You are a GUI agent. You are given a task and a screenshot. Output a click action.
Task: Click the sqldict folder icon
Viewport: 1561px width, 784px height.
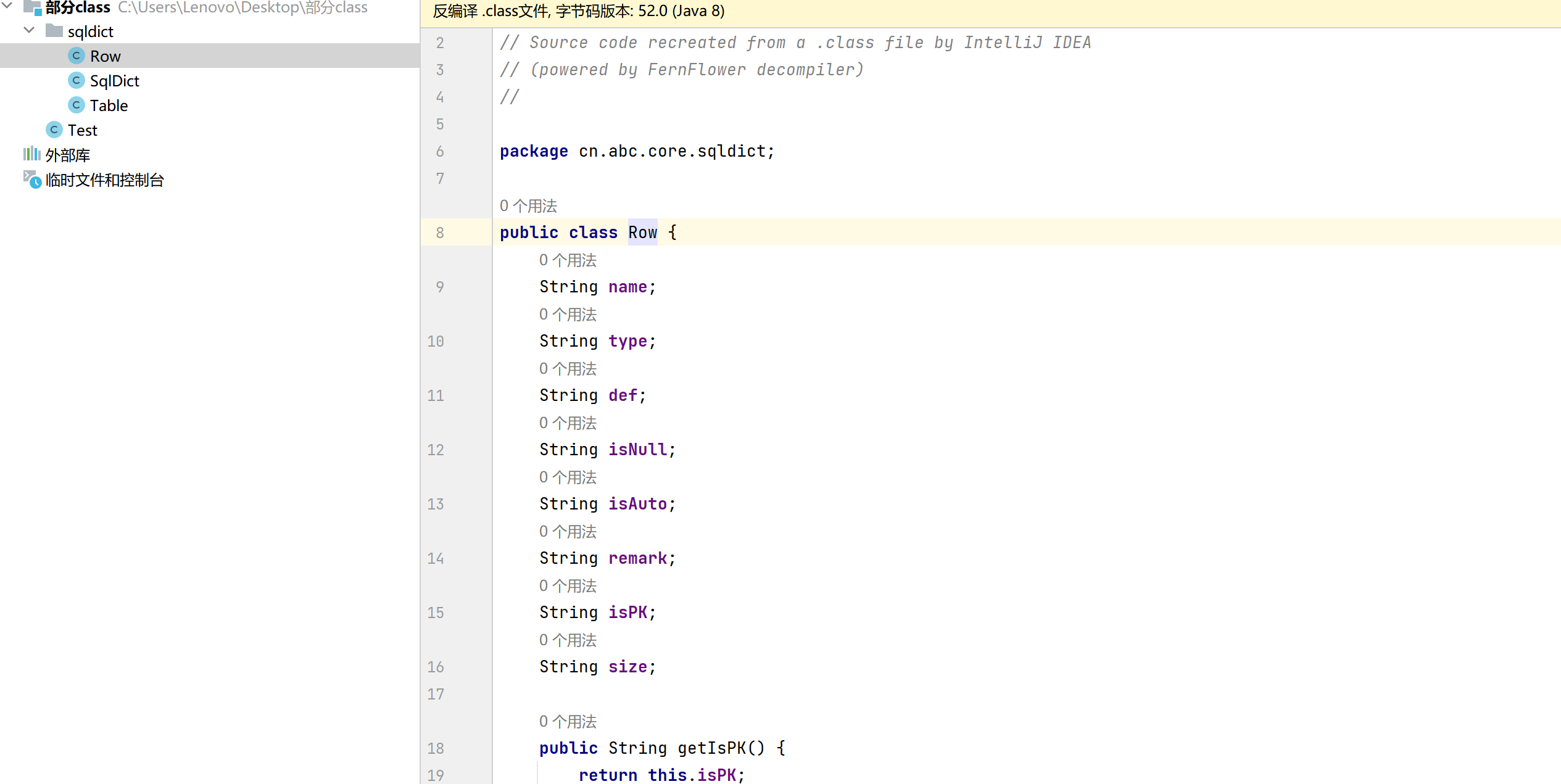(x=54, y=31)
